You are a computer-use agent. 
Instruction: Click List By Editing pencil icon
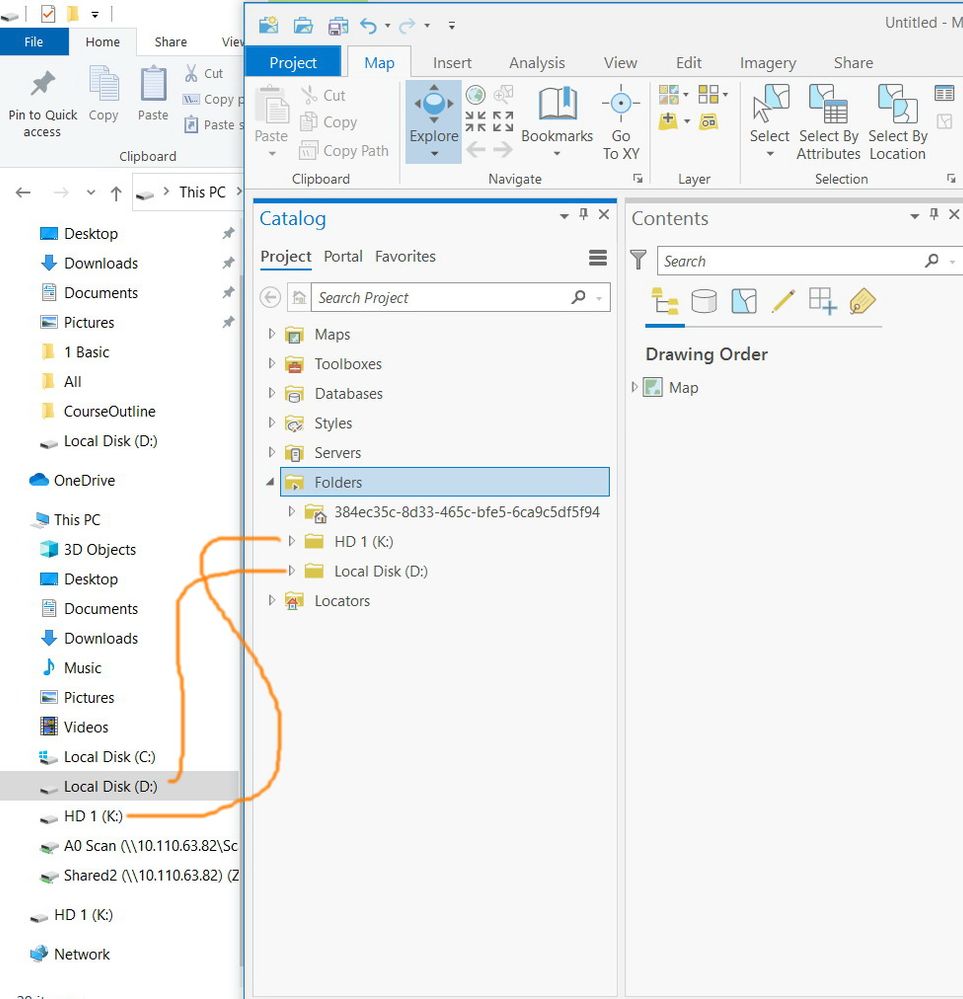(783, 301)
